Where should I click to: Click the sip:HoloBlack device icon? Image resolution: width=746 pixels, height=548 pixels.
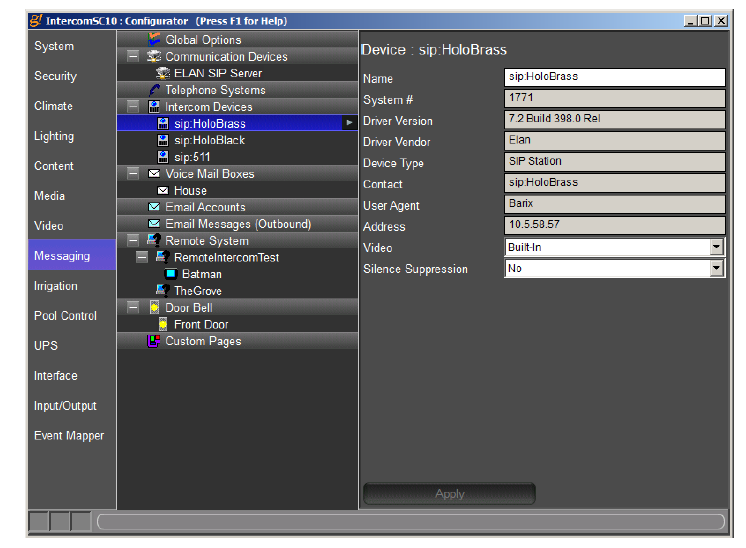click(163, 140)
